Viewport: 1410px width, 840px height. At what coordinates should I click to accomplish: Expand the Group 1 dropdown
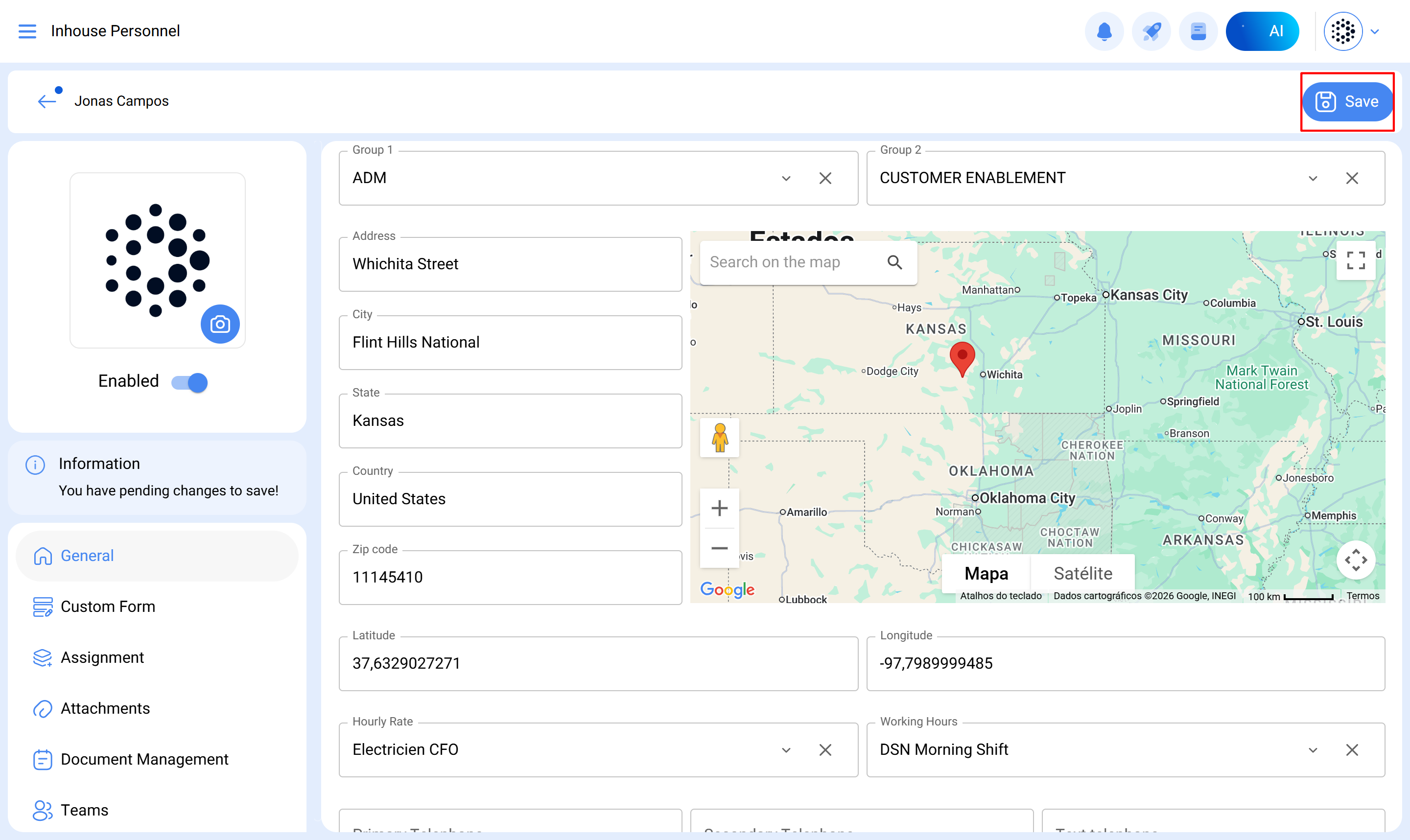pos(786,179)
